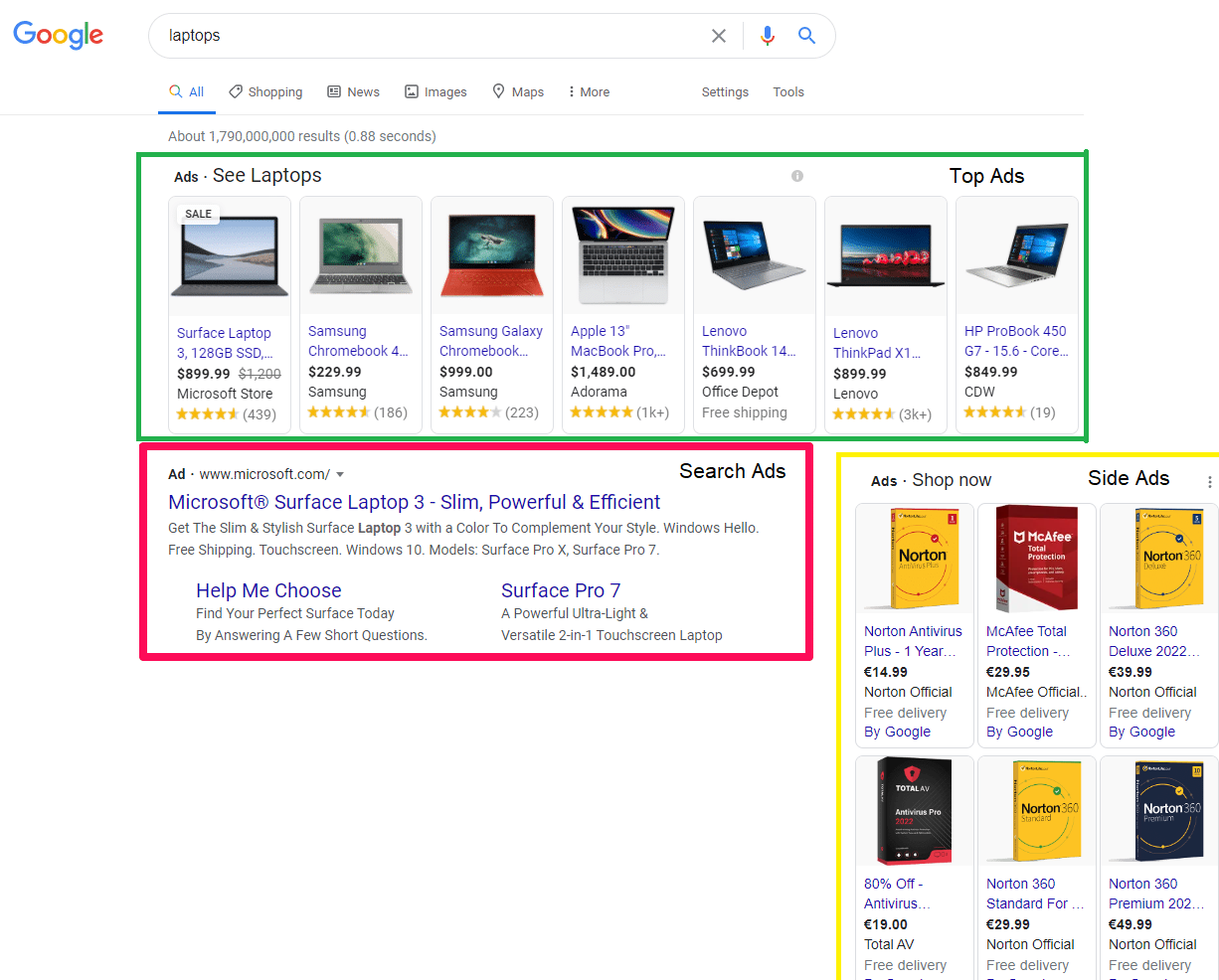Open the Images tab
This screenshot has height=980, width=1219.
(x=435, y=91)
